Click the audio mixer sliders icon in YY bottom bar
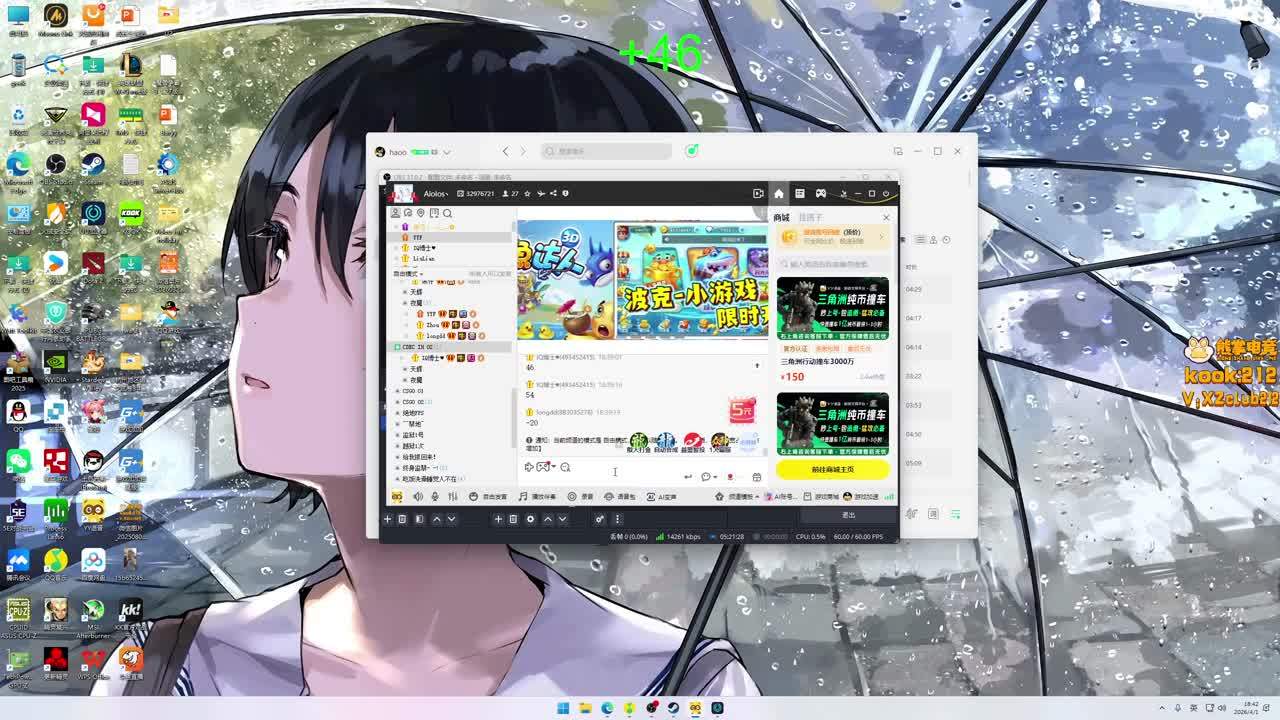The height and width of the screenshot is (720, 1280). click(452, 497)
